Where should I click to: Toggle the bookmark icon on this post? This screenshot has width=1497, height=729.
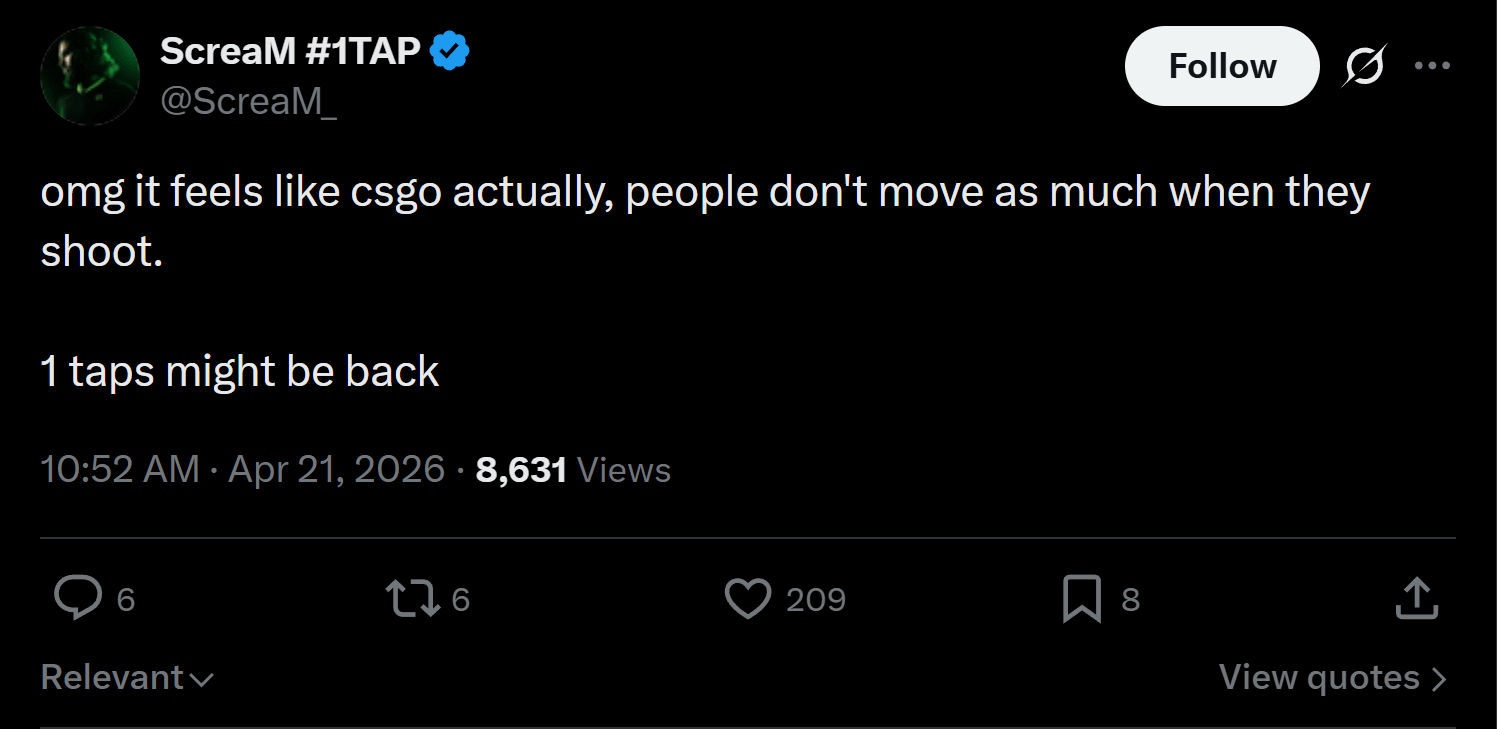pos(1082,599)
